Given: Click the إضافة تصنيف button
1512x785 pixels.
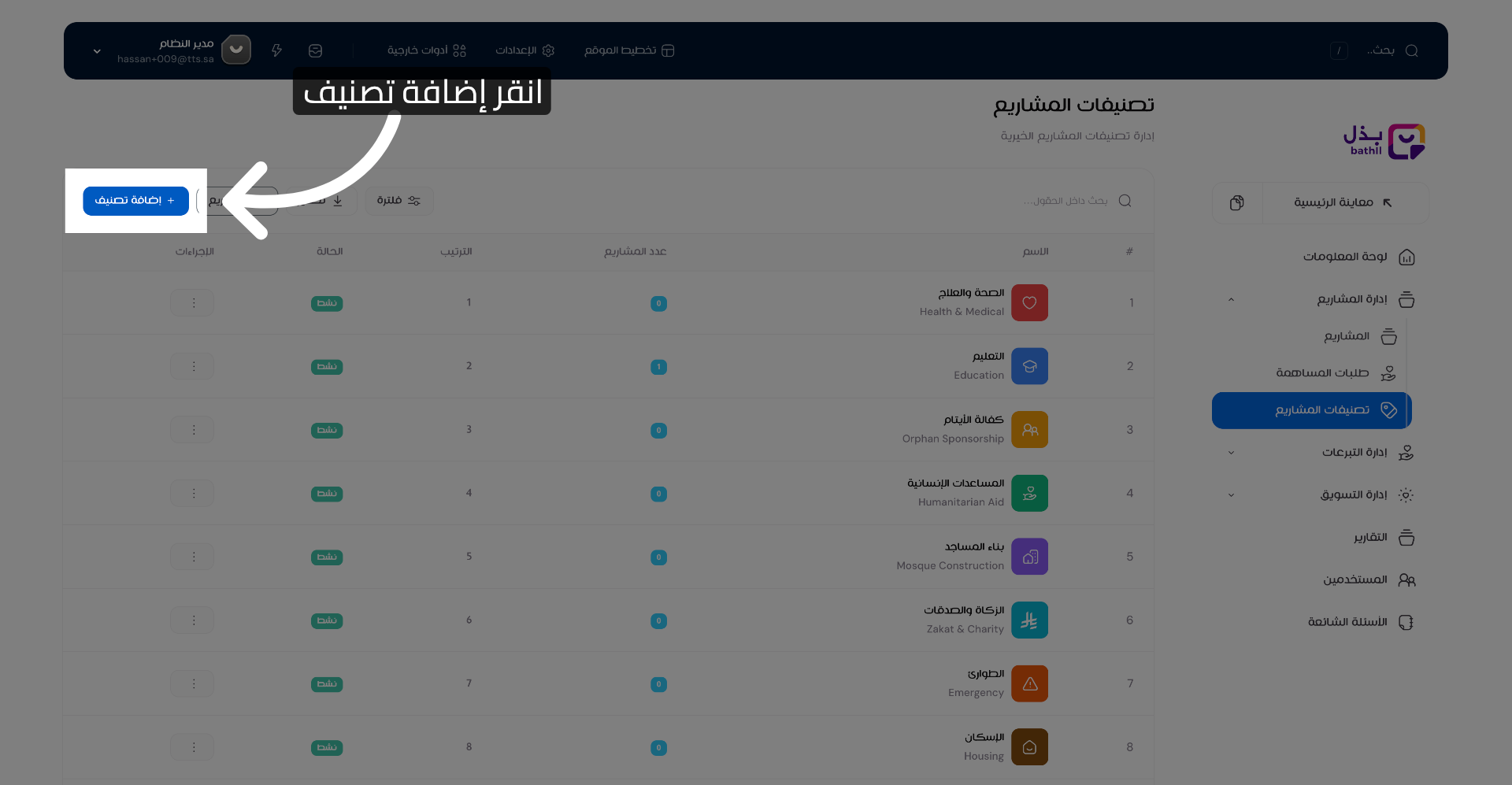Looking at the screenshot, I should [135, 201].
